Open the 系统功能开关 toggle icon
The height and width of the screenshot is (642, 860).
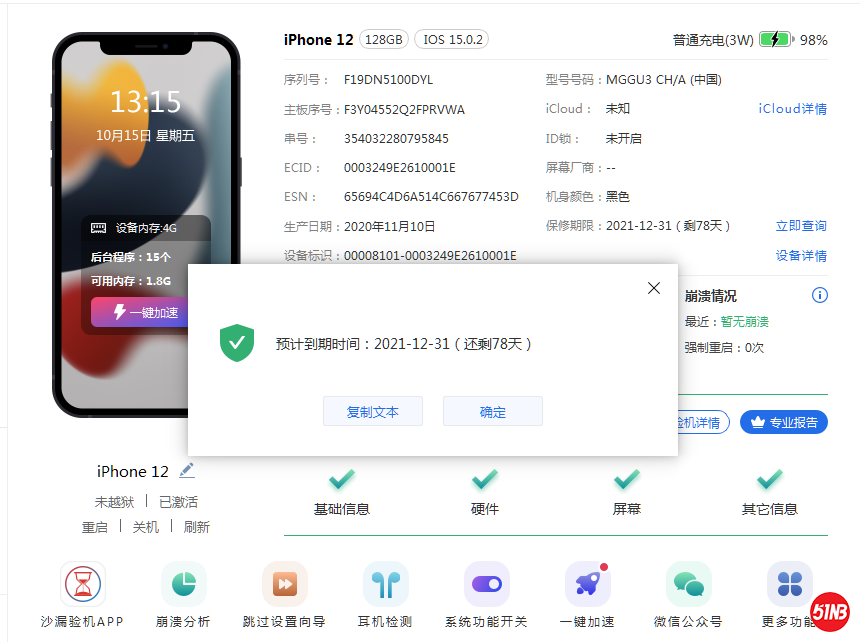pyautogui.click(x=486, y=584)
